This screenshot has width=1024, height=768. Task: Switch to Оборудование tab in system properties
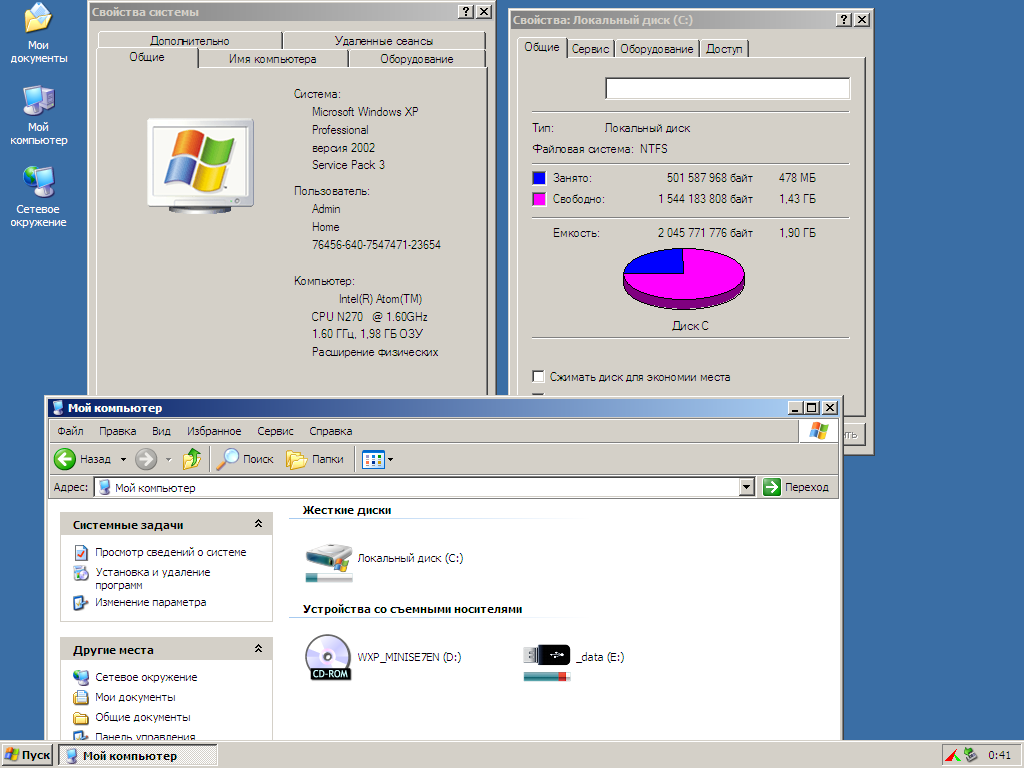417,59
